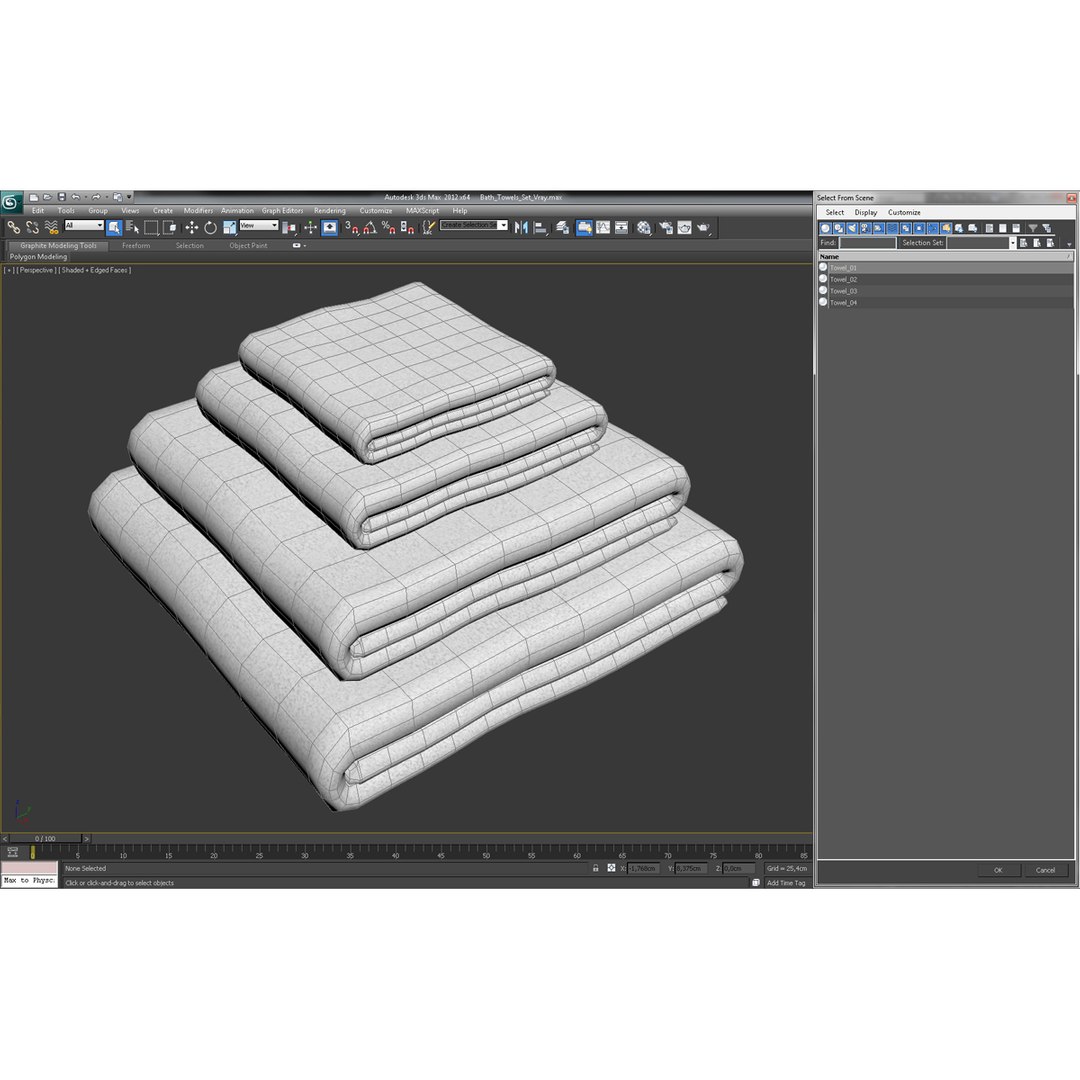Viewport: 1080px width, 1080px height.
Task: Click the Render Production teapot icon
Action: [x=703, y=227]
